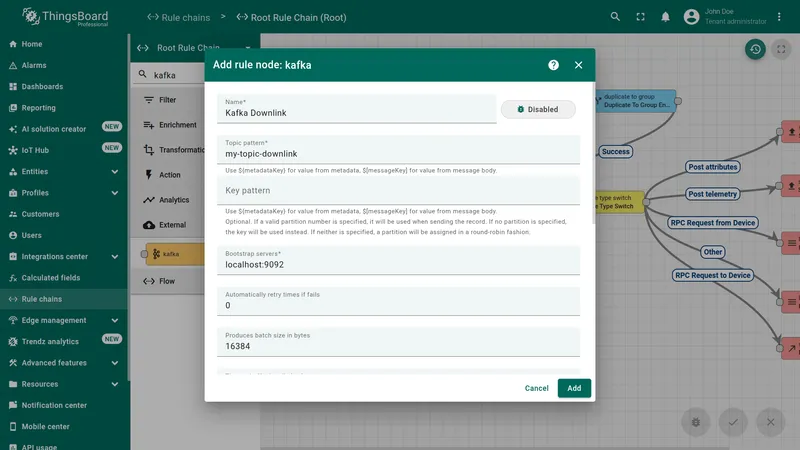Expand the Resources sidebar section
Viewport: 800px width, 450px height.
tap(64, 384)
